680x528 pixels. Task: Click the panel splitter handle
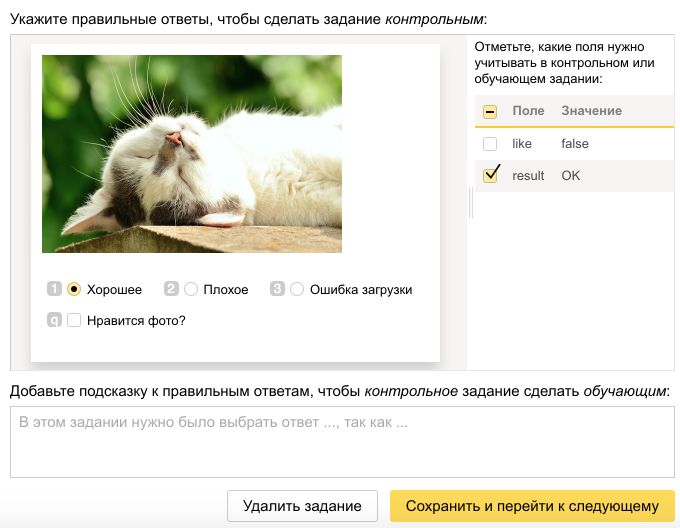(x=471, y=202)
